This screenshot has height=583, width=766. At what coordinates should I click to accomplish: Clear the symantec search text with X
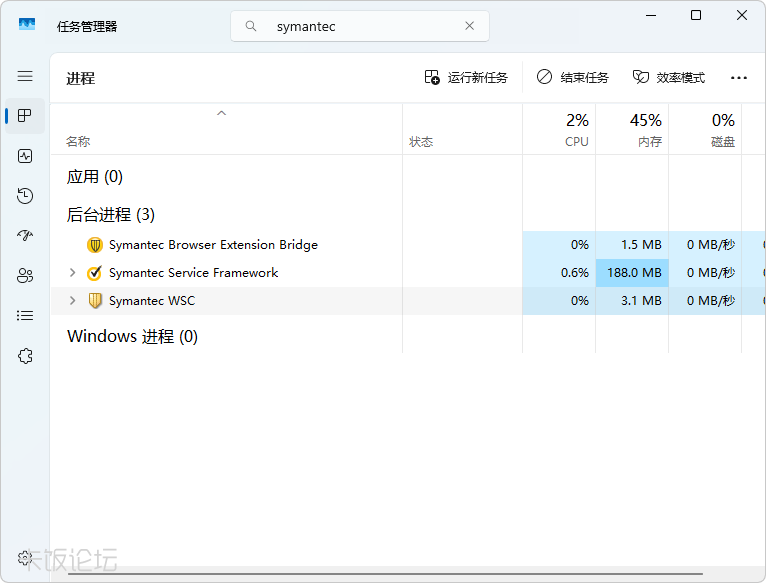469,26
